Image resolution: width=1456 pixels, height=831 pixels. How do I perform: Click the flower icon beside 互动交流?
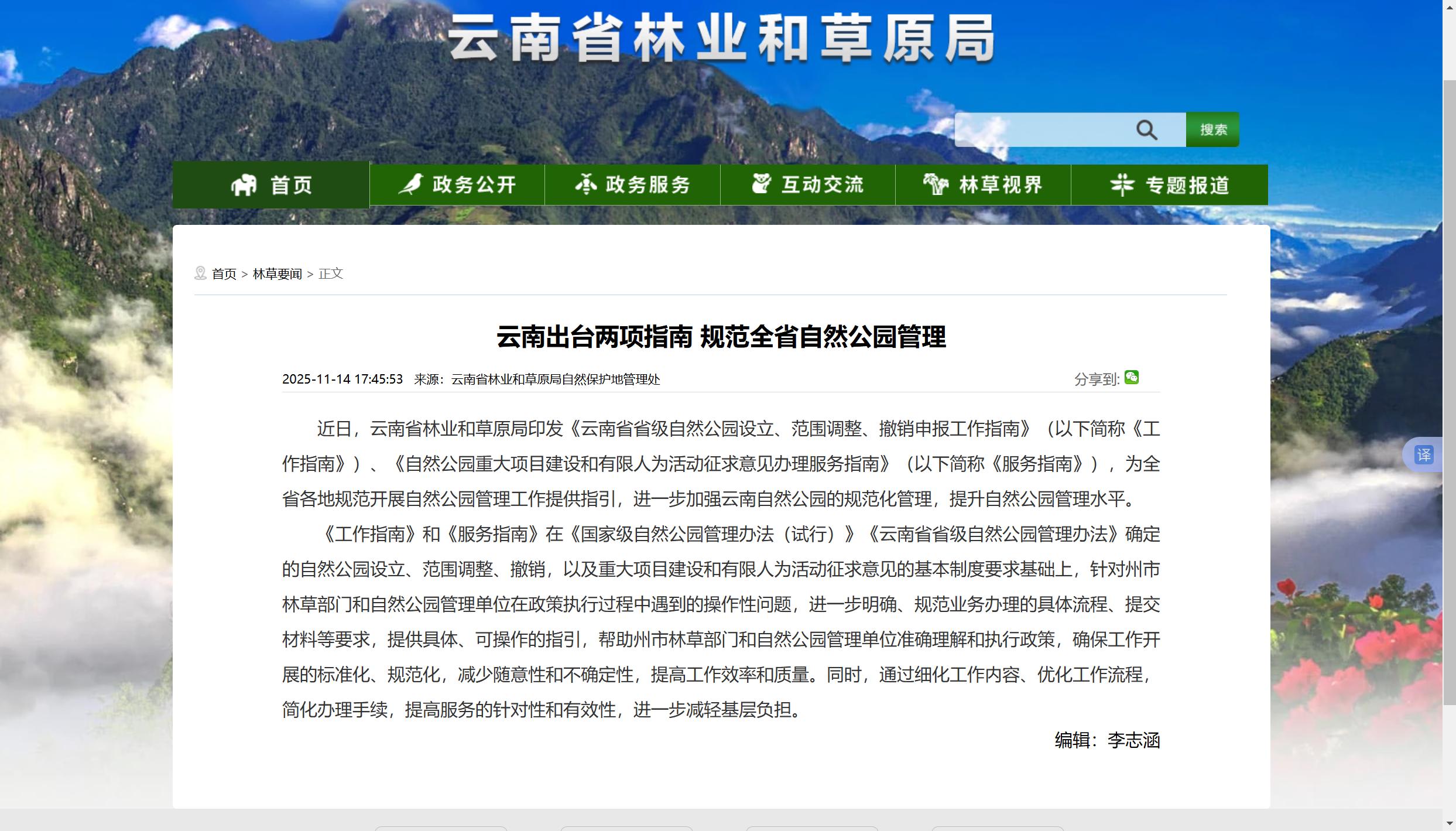[x=761, y=184]
